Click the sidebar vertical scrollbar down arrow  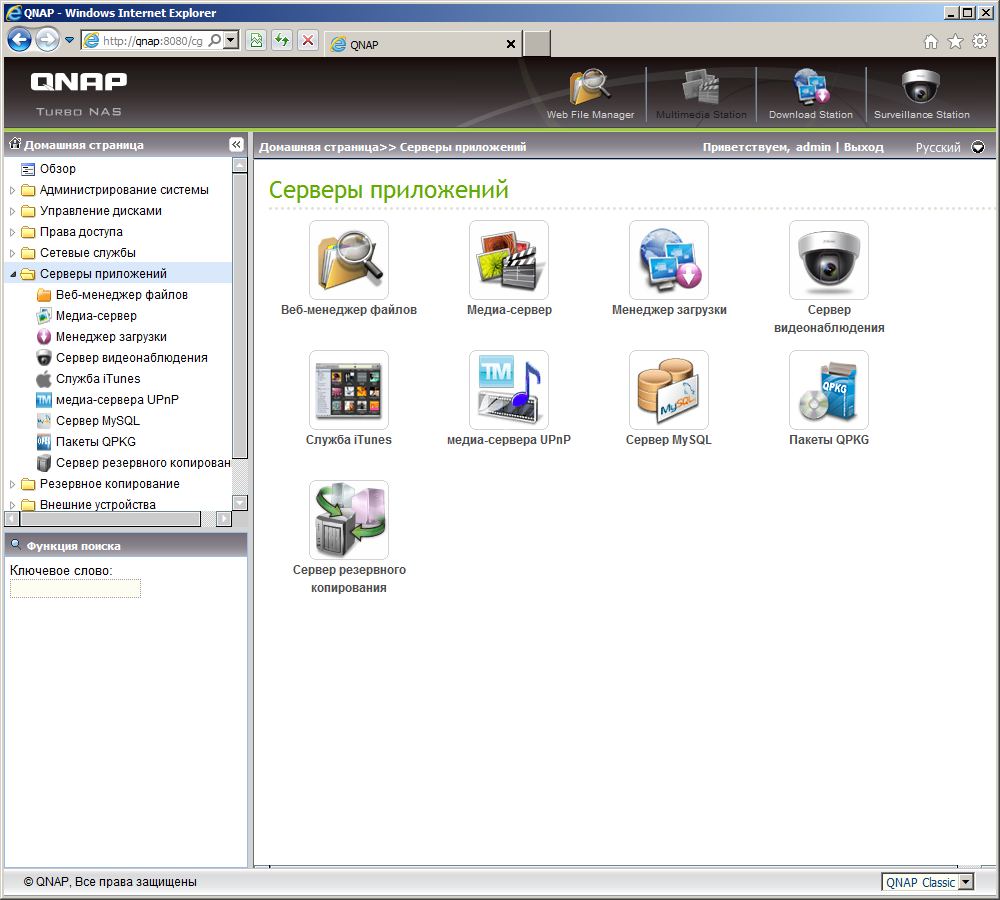point(240,503)
